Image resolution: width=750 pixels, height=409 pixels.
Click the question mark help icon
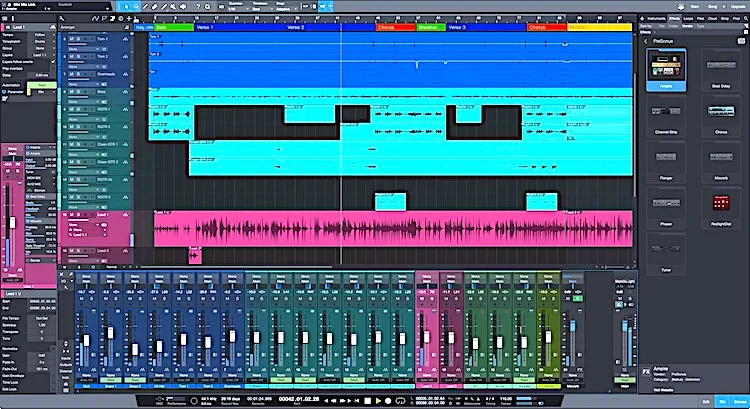coord(199,7)
